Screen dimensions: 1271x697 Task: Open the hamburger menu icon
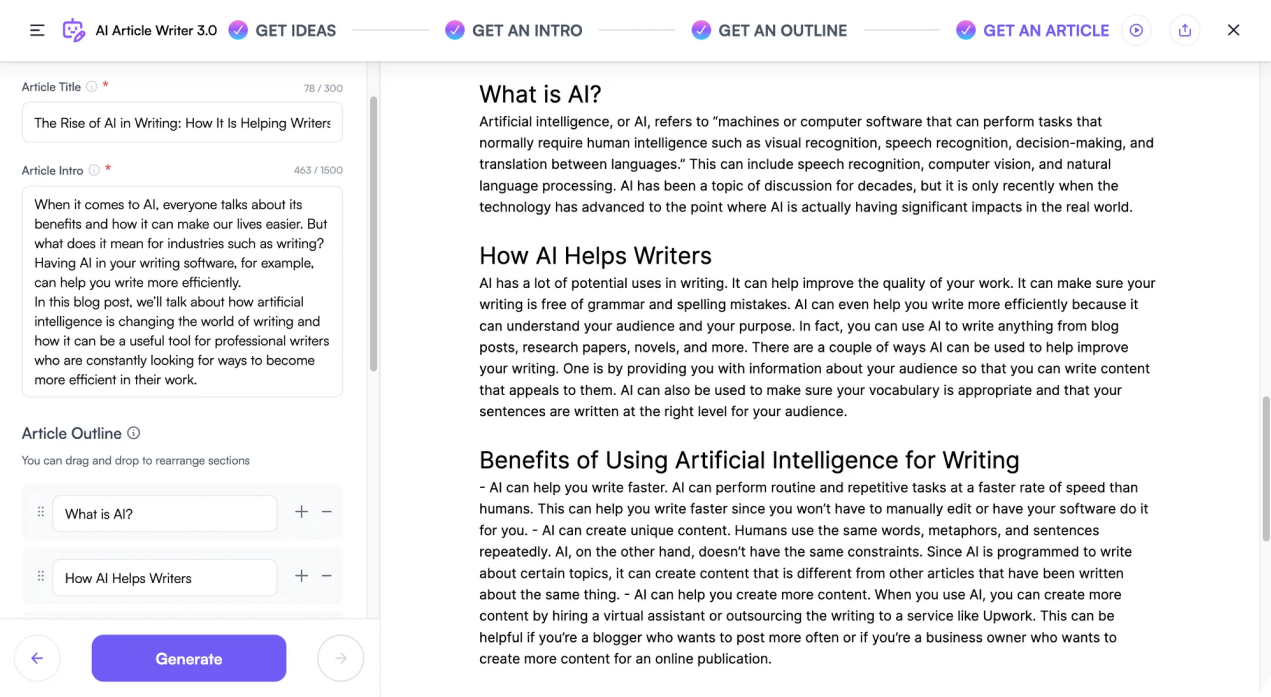[x=37, y=30]
